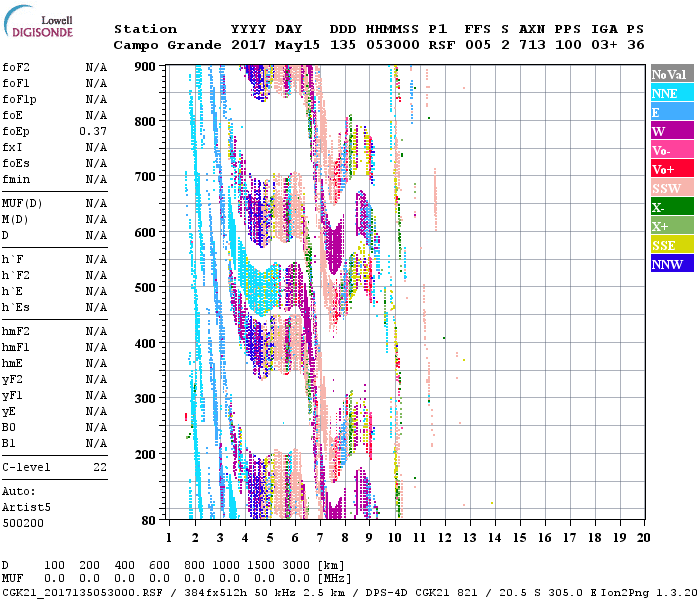700x600 pixels.
Task: Click the NNW blue legend swatch
Action: (x=669, y=264)
